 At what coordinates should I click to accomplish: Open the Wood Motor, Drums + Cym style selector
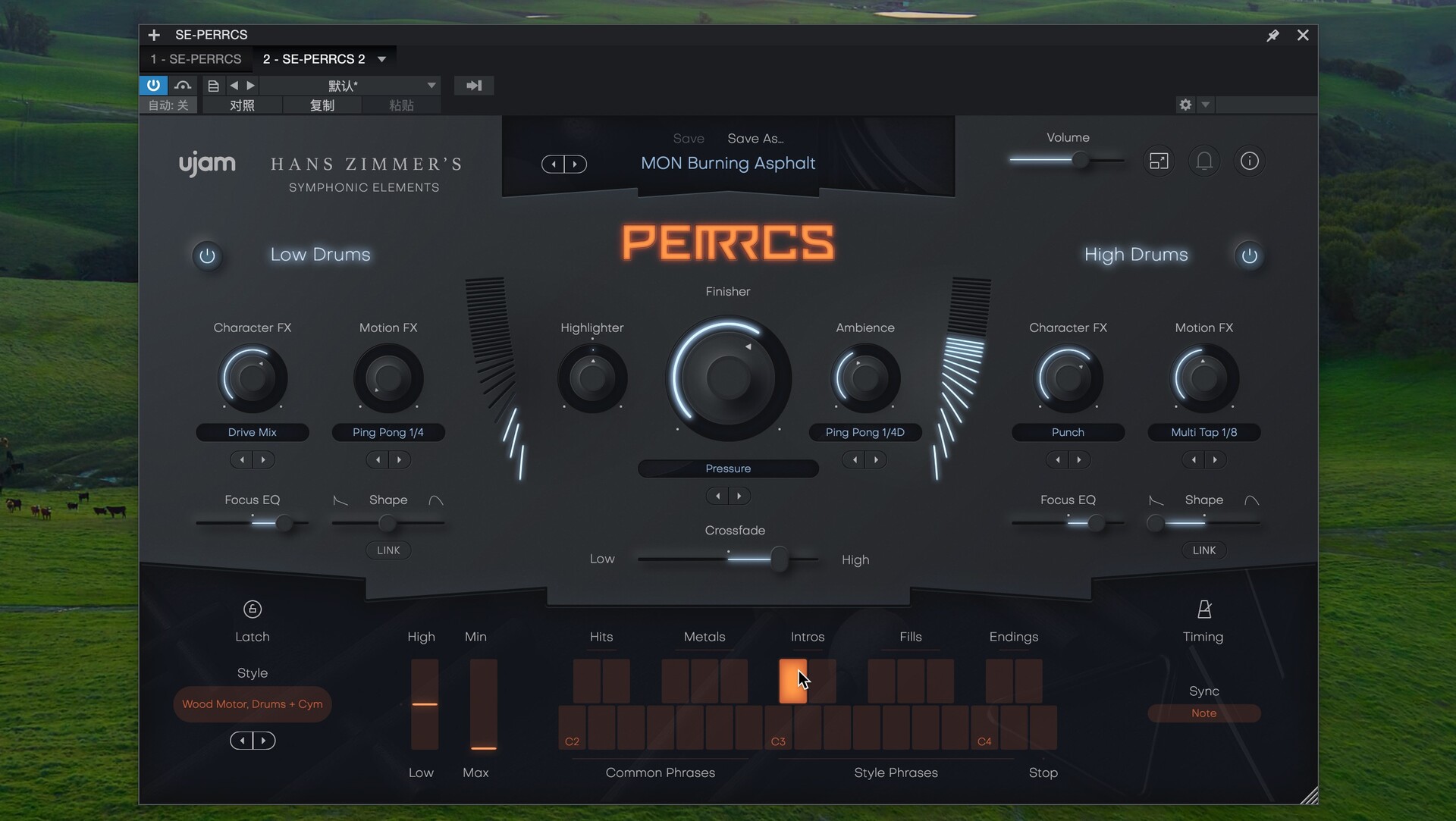click(x=253, y=704)
